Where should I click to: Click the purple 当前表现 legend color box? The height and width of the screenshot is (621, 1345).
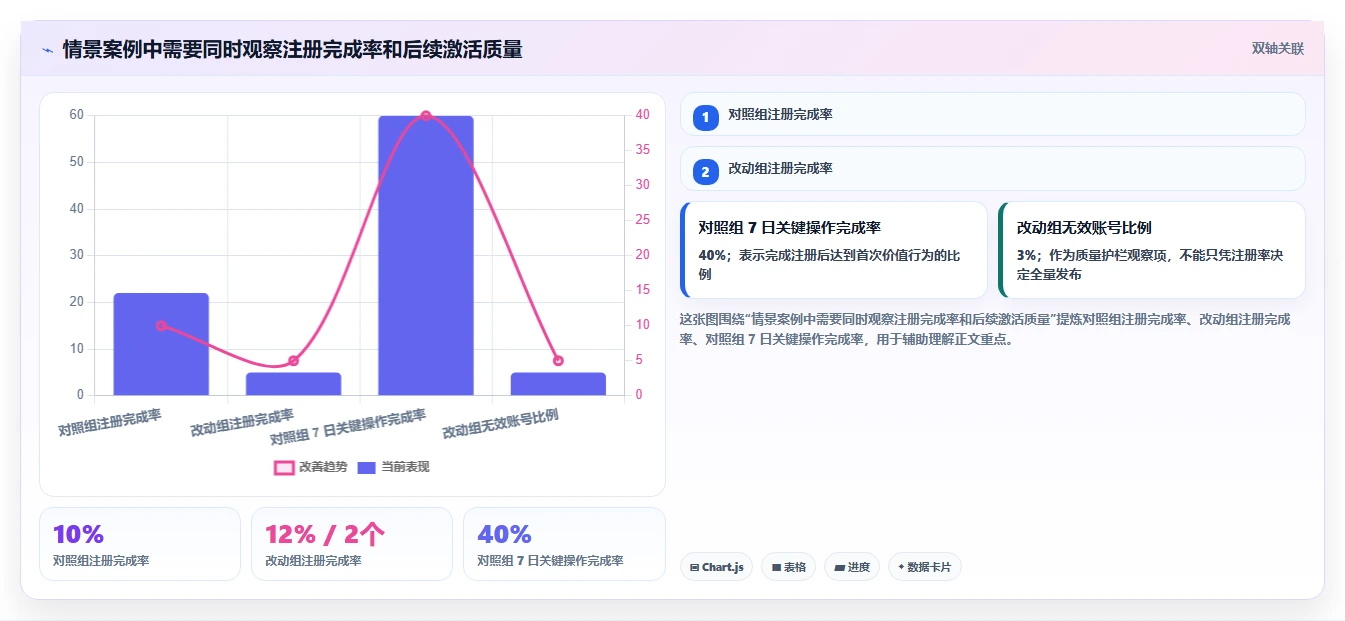click(x=367, y=467)
